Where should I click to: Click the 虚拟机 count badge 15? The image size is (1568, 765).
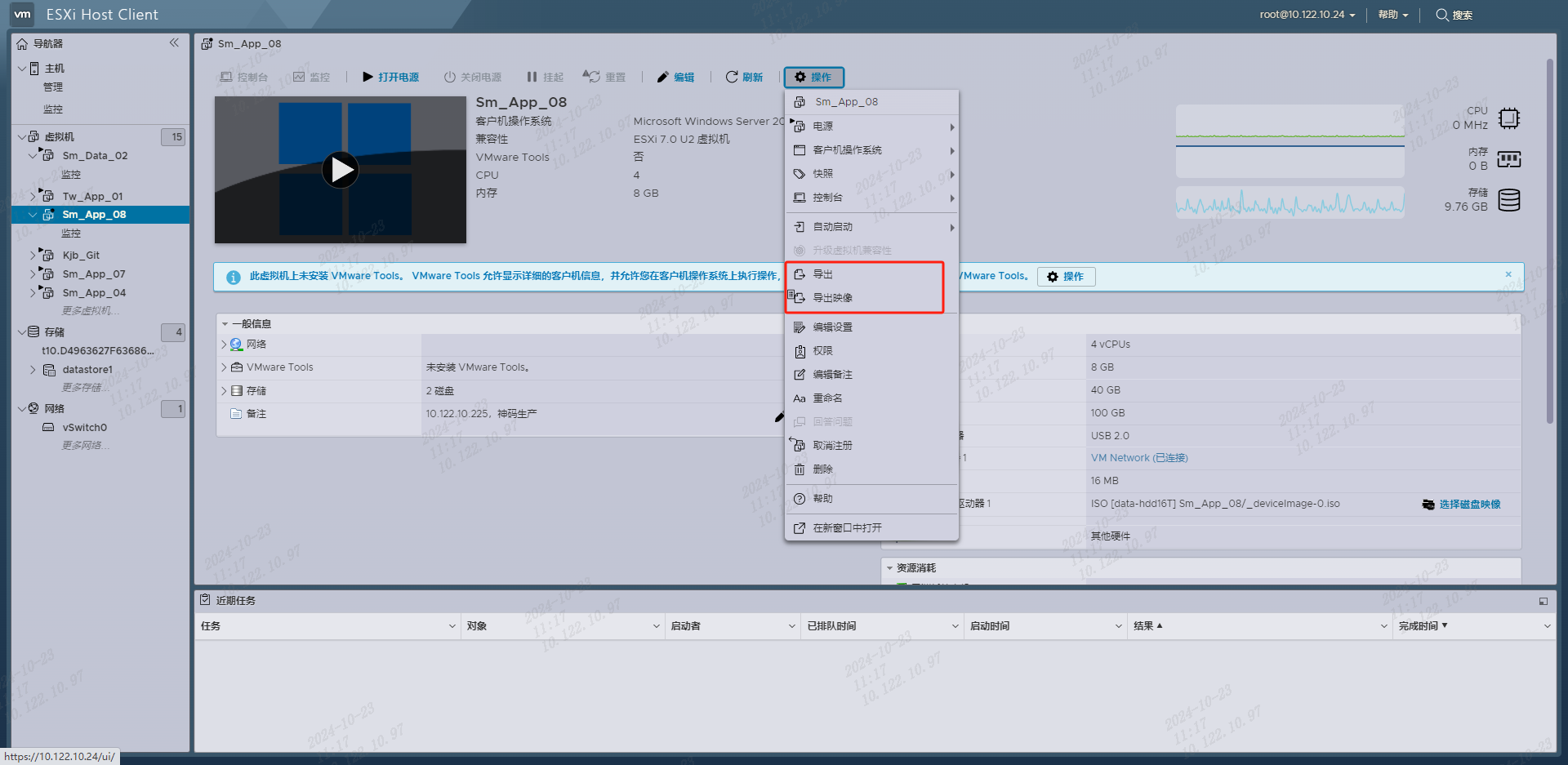click(x=173, y=137)
